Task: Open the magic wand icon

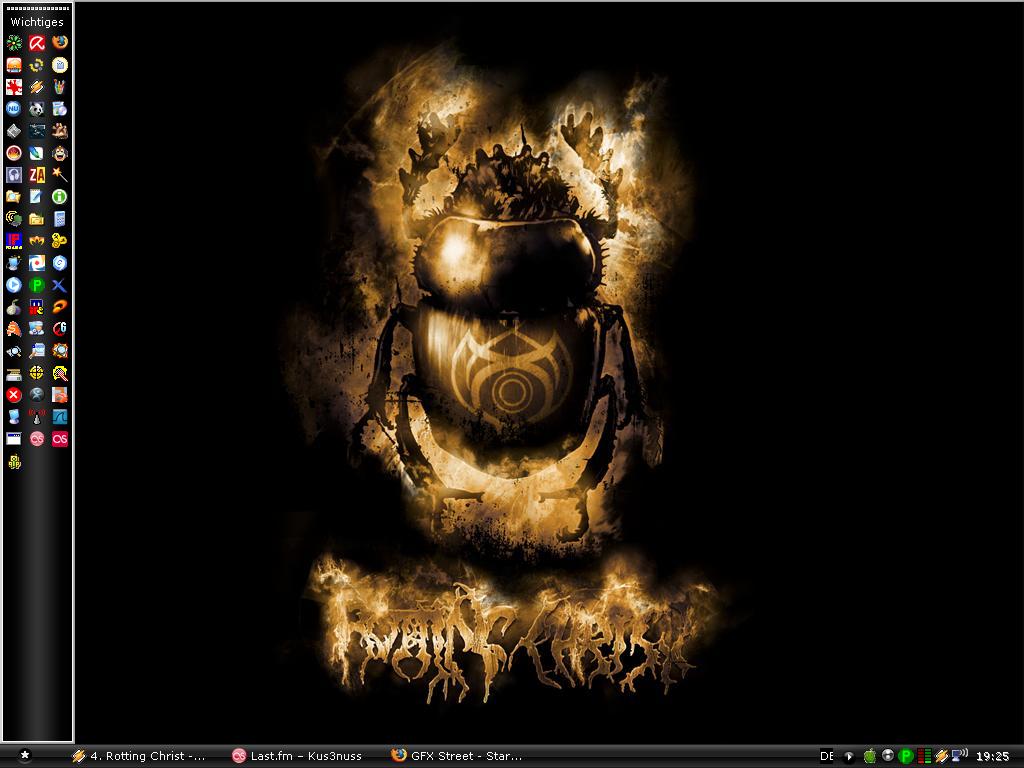Action: pos(59,175)
